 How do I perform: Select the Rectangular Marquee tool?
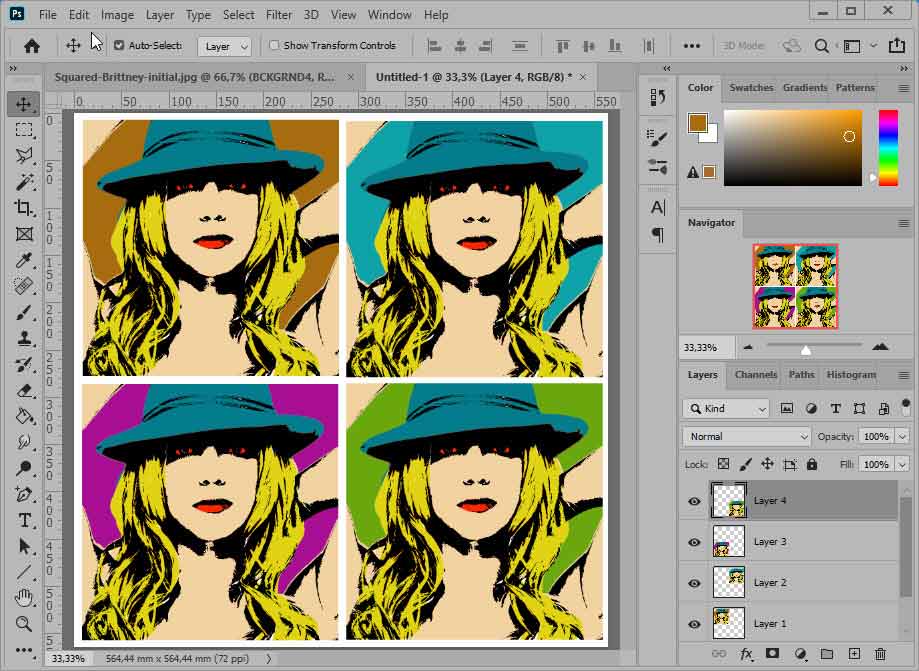23,130
